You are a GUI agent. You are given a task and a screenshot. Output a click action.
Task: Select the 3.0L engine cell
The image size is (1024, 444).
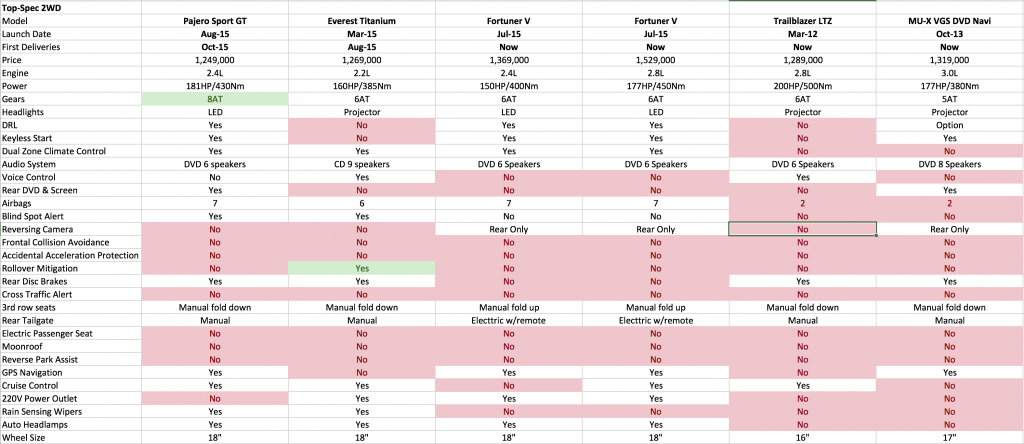[950, 72]
